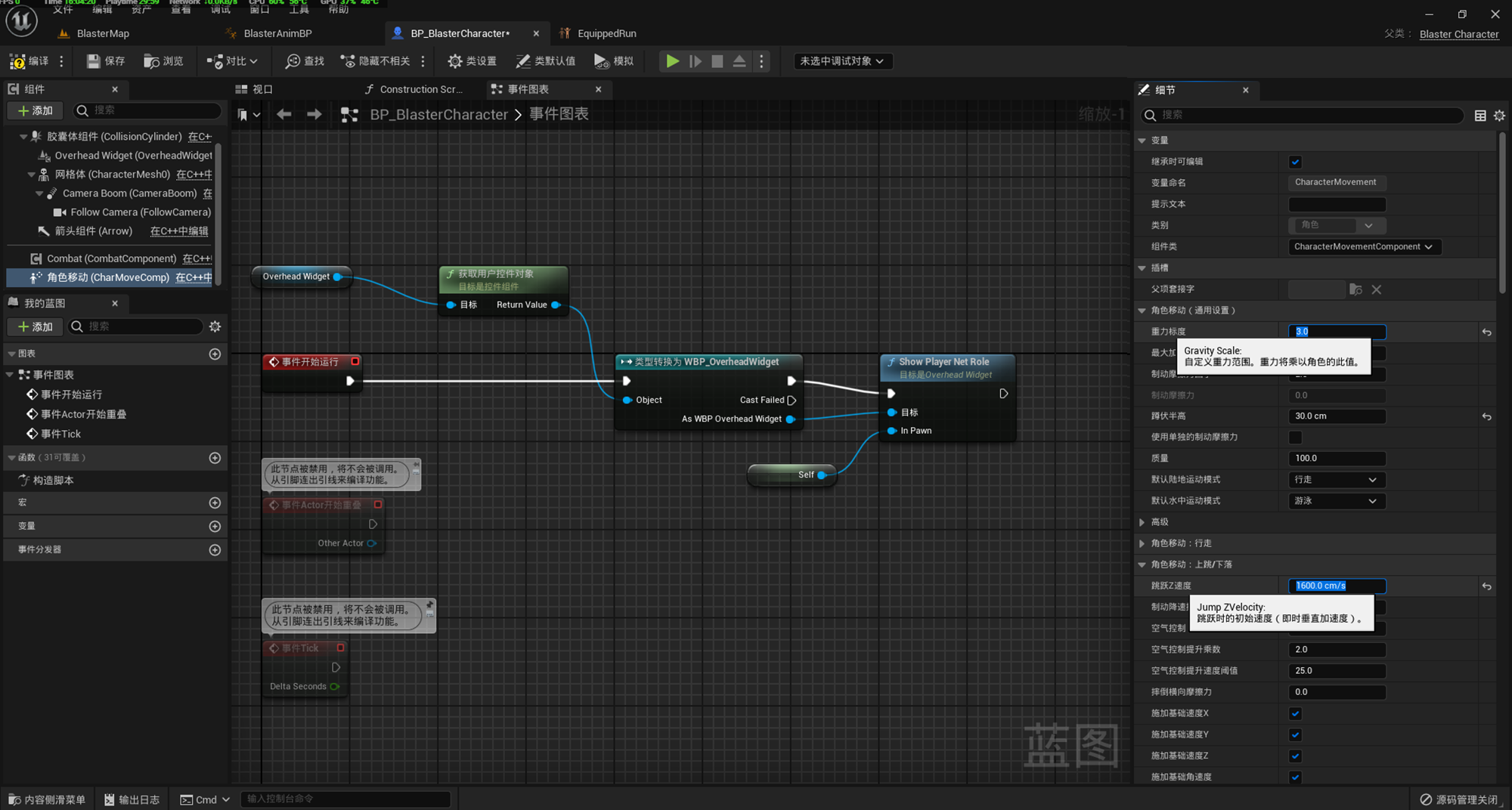Reset 重力标度 to default arrow
Image resolution: width=1512 pixels, height=810 pixels.
1487,332
